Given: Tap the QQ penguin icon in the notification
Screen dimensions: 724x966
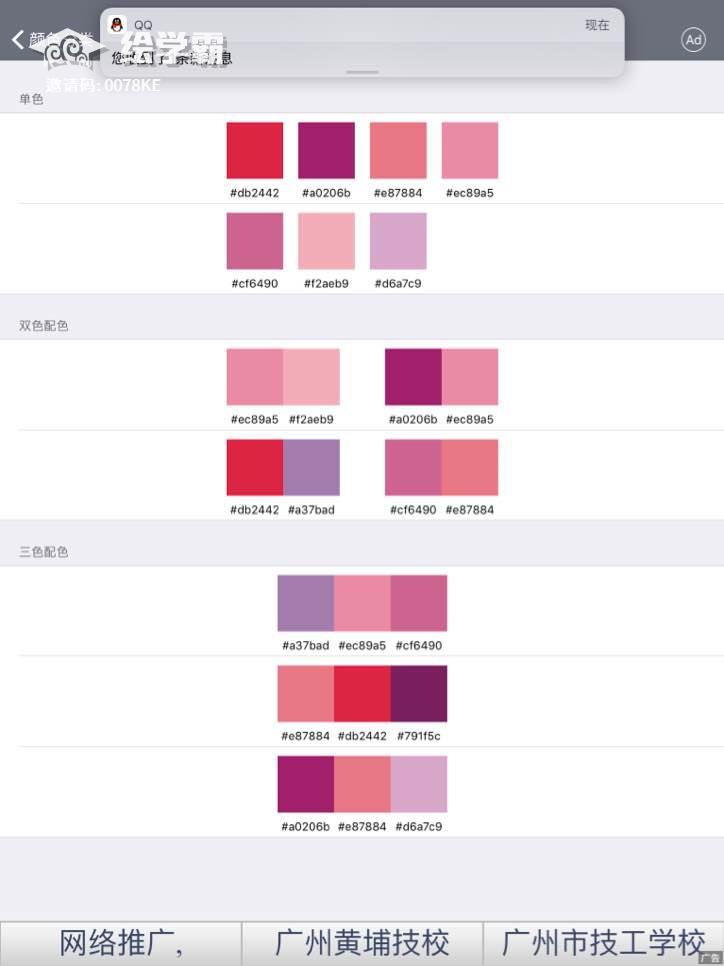Looking at the screenshot, I should pyautogui.click(x=117, y=25).
